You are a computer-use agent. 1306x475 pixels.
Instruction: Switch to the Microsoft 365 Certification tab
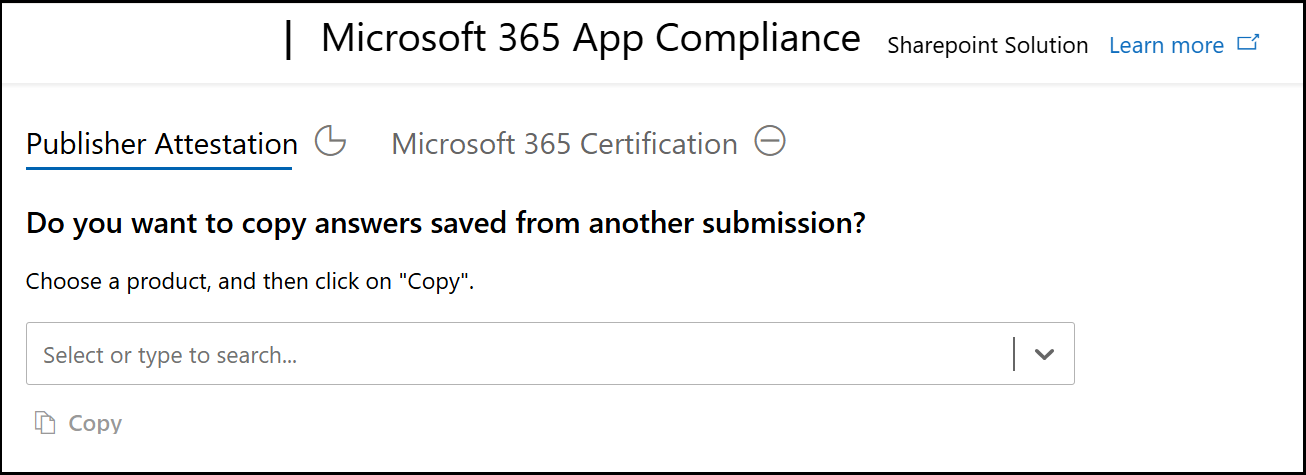coord(564,144)
